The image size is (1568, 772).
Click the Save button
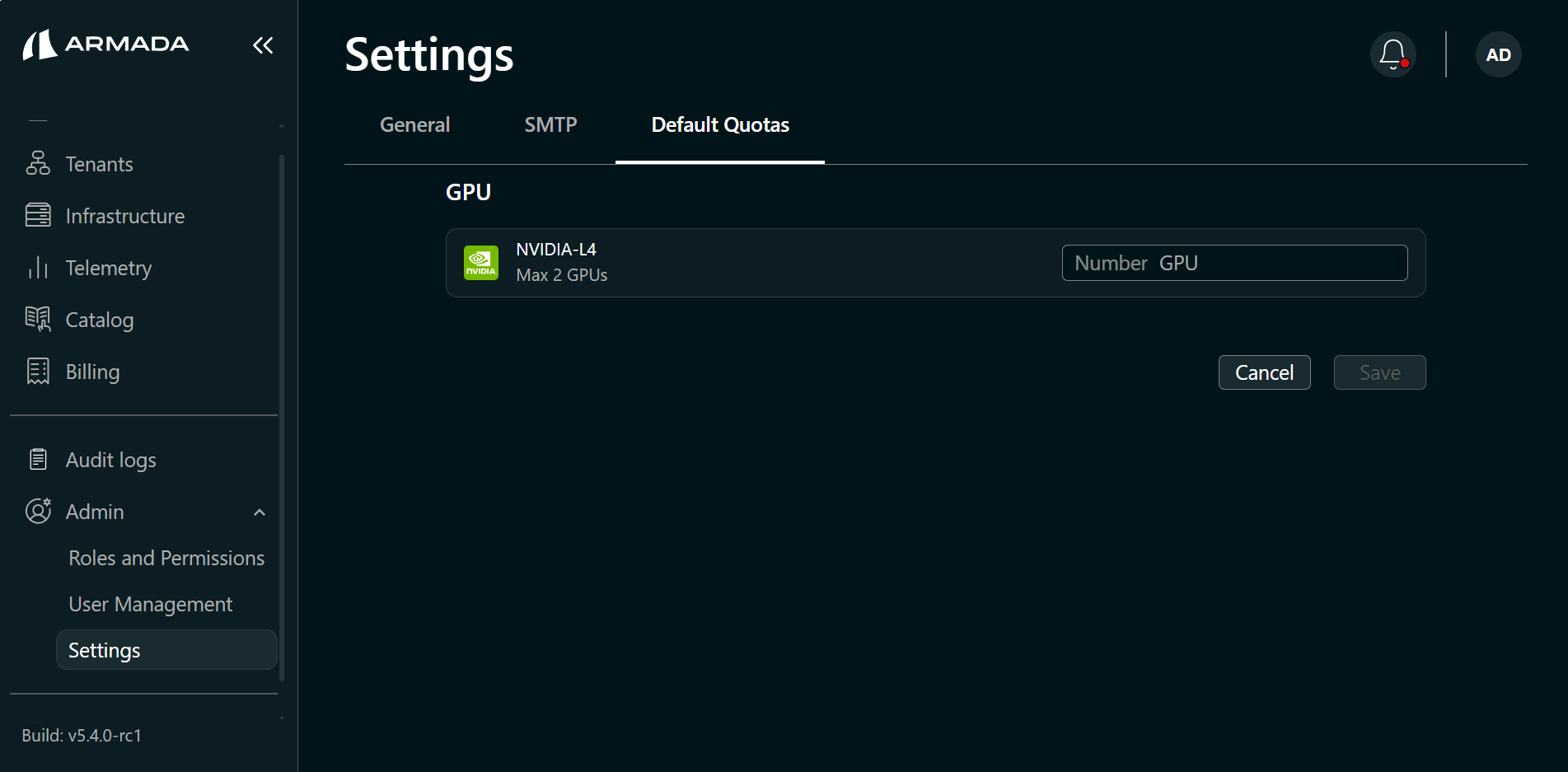pyautogui.click(x=1380, y=372)
